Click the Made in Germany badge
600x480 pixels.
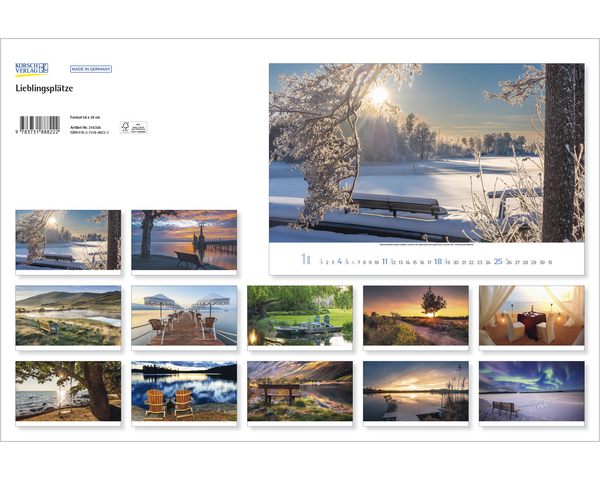click(91, 69)
